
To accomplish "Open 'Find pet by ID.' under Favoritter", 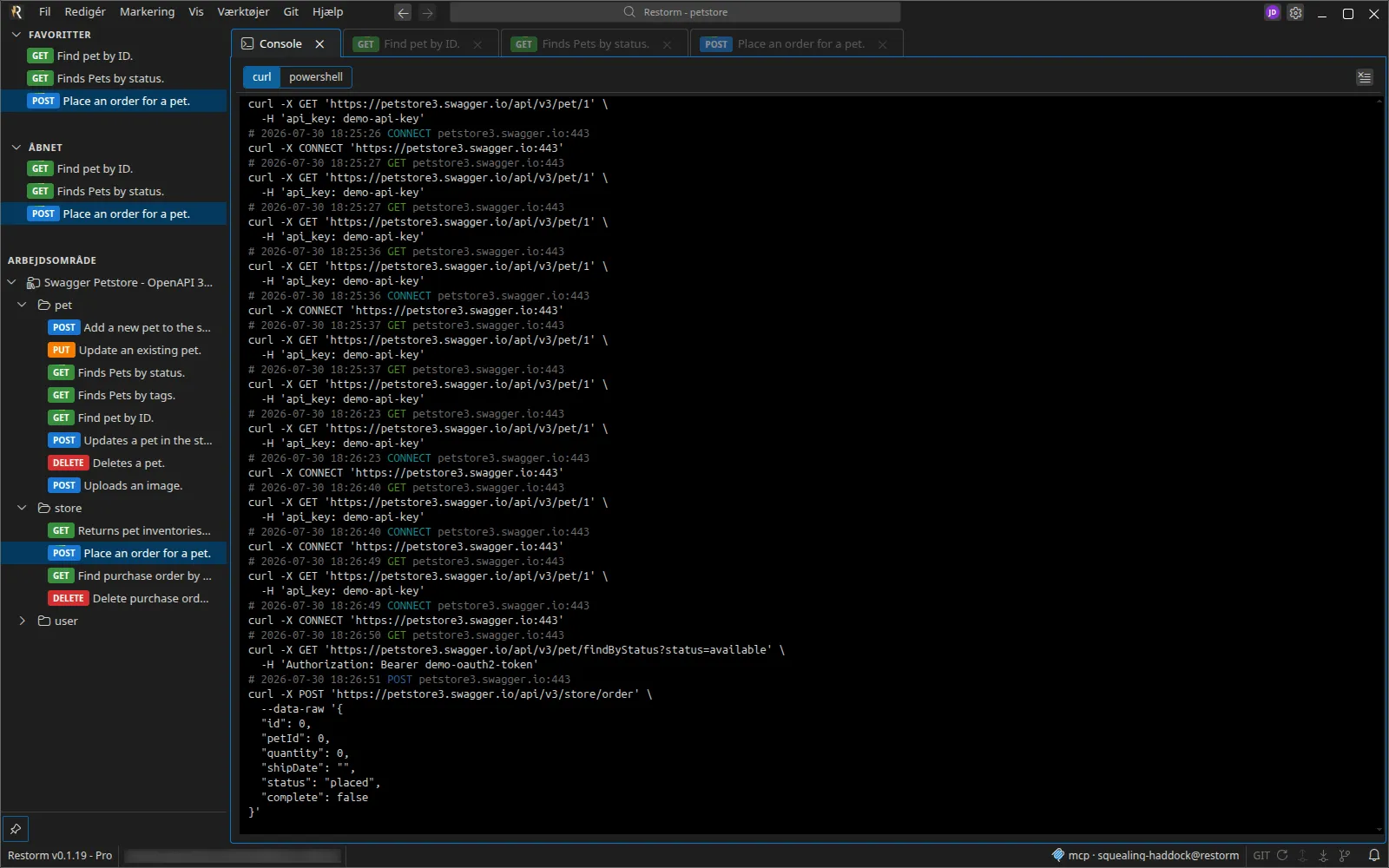I will [114, 56].
